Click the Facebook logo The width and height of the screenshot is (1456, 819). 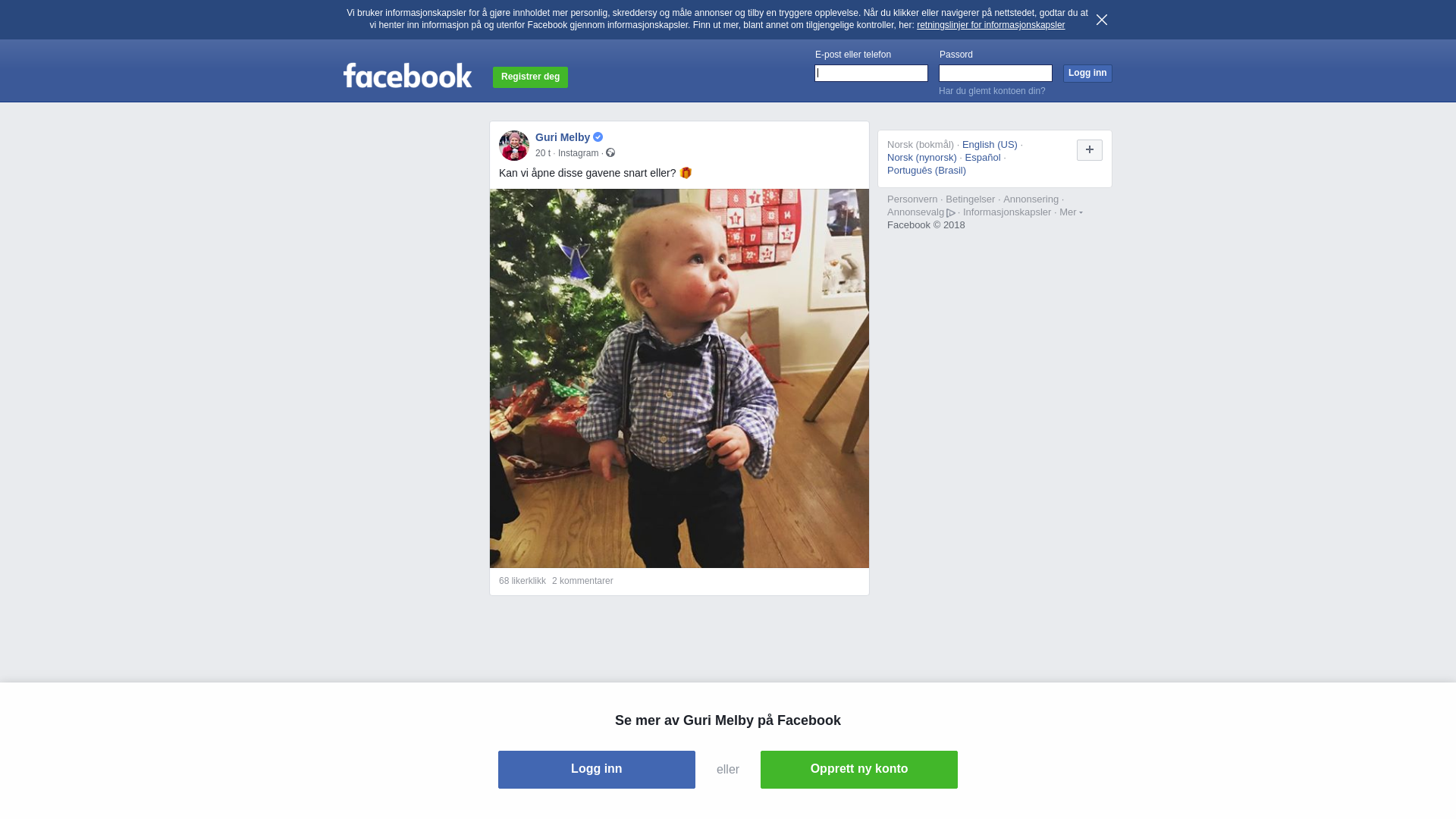pyautogui.click(x=407, y=75)
